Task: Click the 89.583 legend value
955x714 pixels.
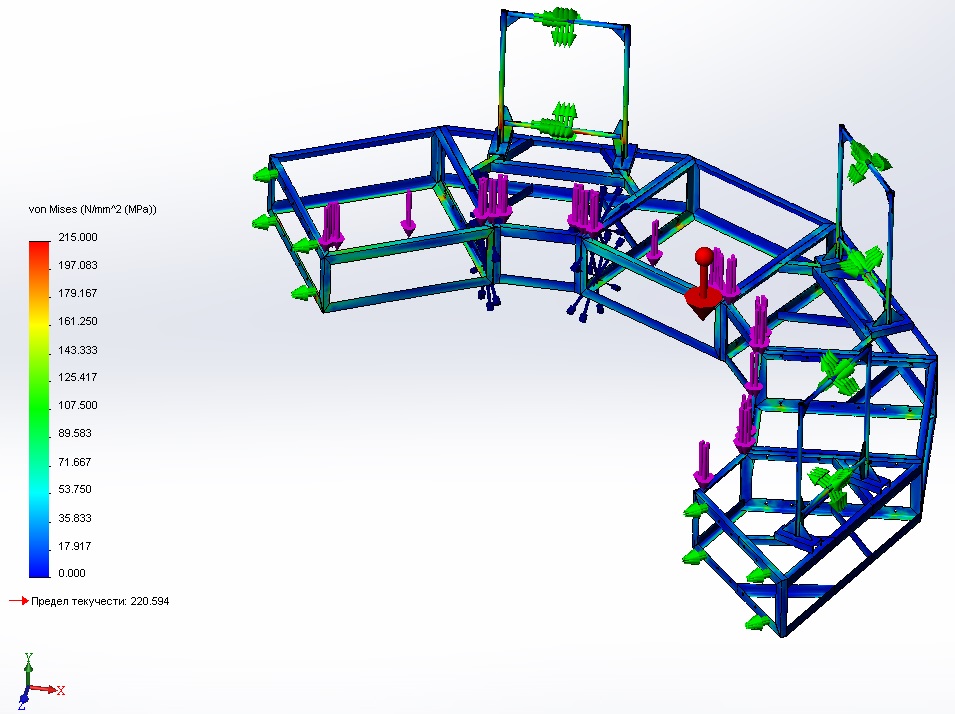Action: click(74, 433)
